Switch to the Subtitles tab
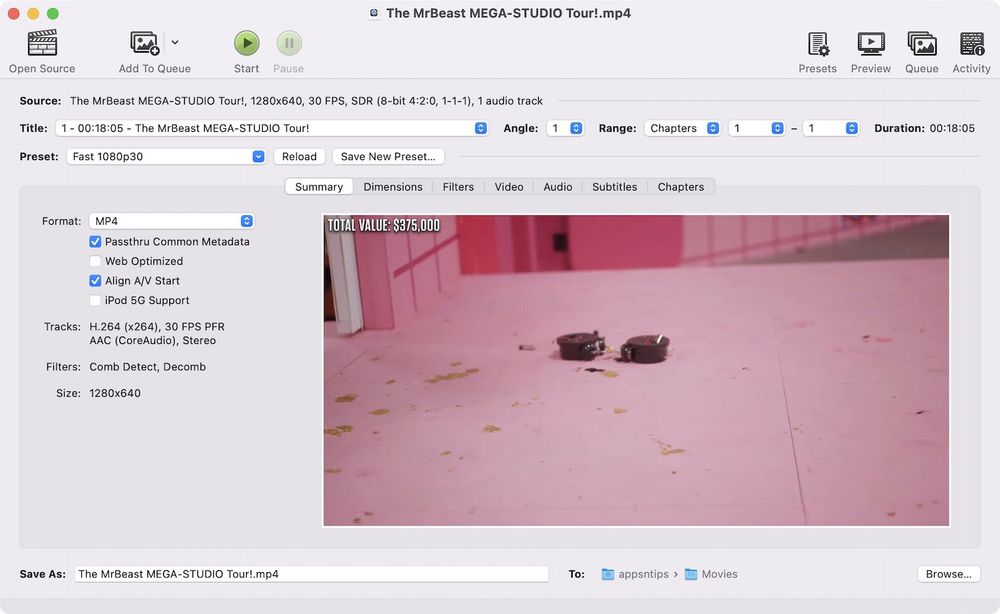 [614, 187]
